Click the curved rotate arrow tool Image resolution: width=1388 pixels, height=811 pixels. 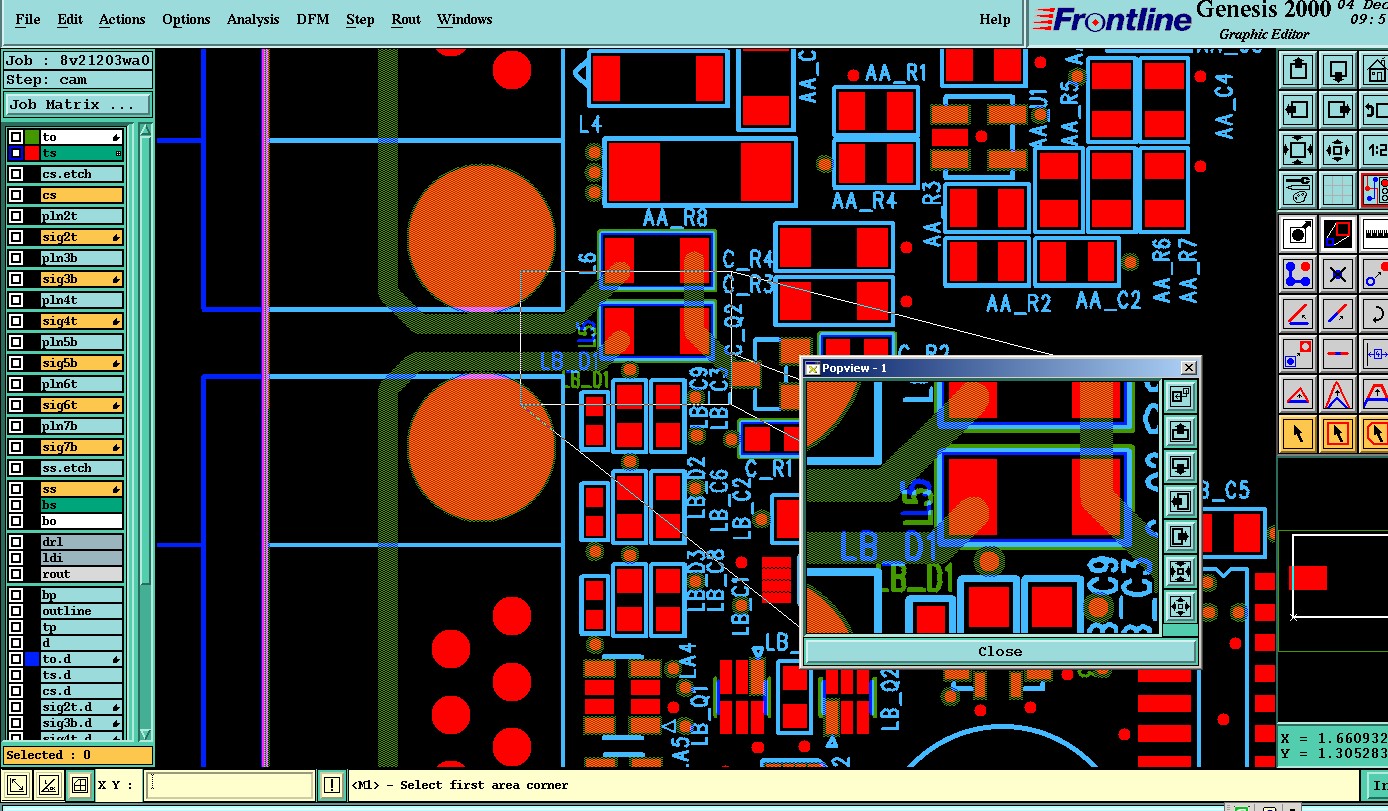tap(1375, 313)
